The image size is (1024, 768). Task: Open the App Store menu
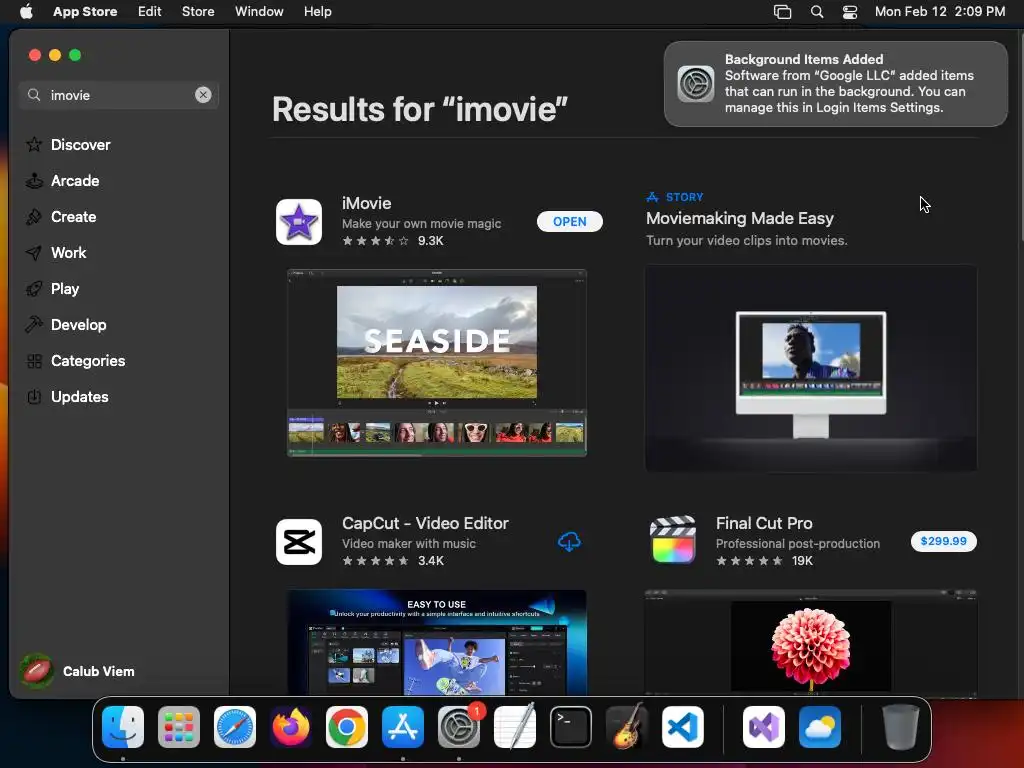(x=85, y=12)
